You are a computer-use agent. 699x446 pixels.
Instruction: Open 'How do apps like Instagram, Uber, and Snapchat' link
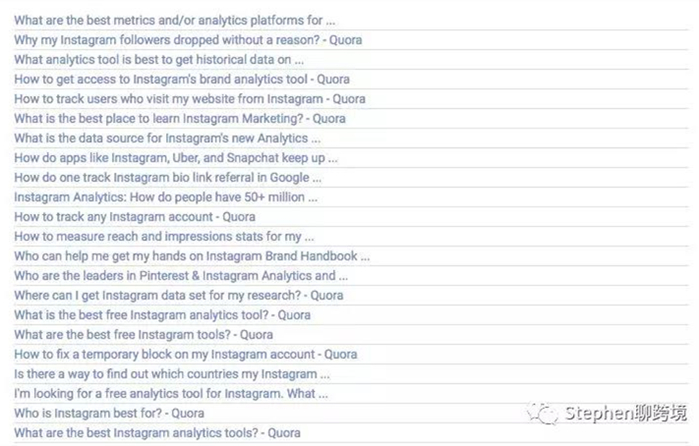point(176,158)
